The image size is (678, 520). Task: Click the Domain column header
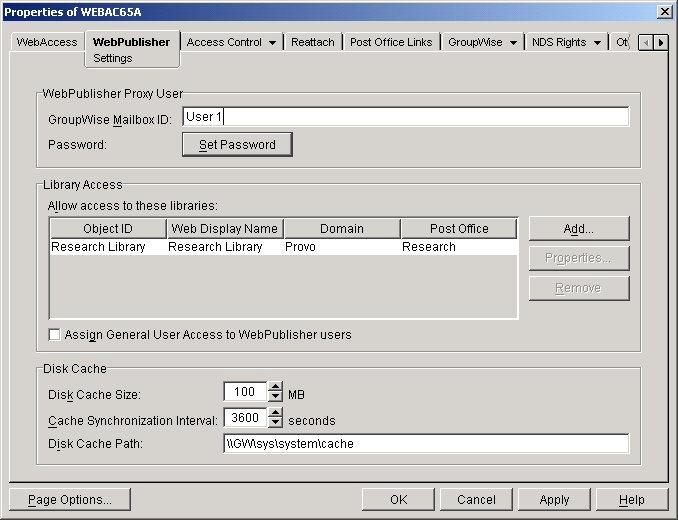click(x=342, y=229)
